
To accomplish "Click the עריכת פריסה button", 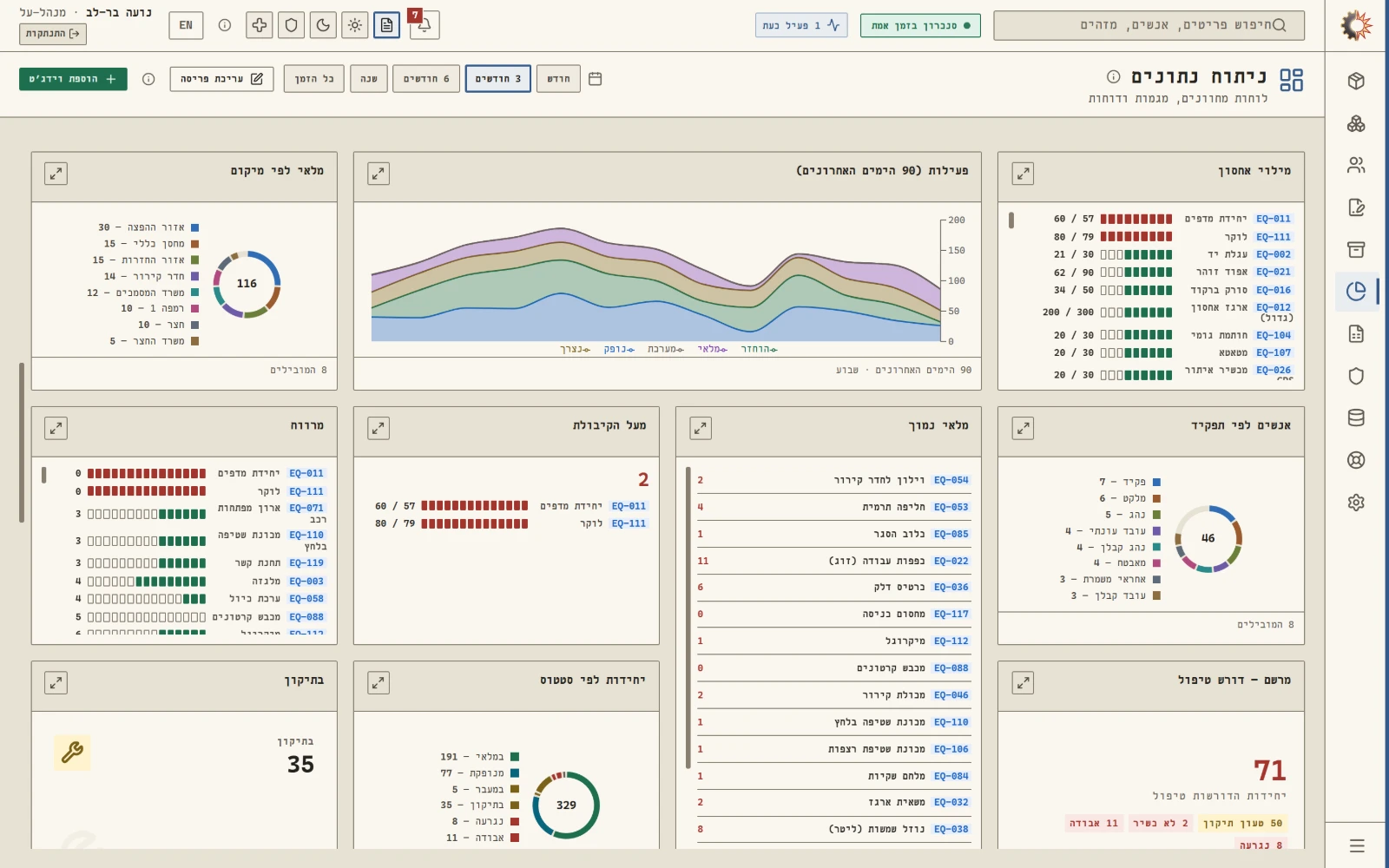I will [x=221, y=79].
